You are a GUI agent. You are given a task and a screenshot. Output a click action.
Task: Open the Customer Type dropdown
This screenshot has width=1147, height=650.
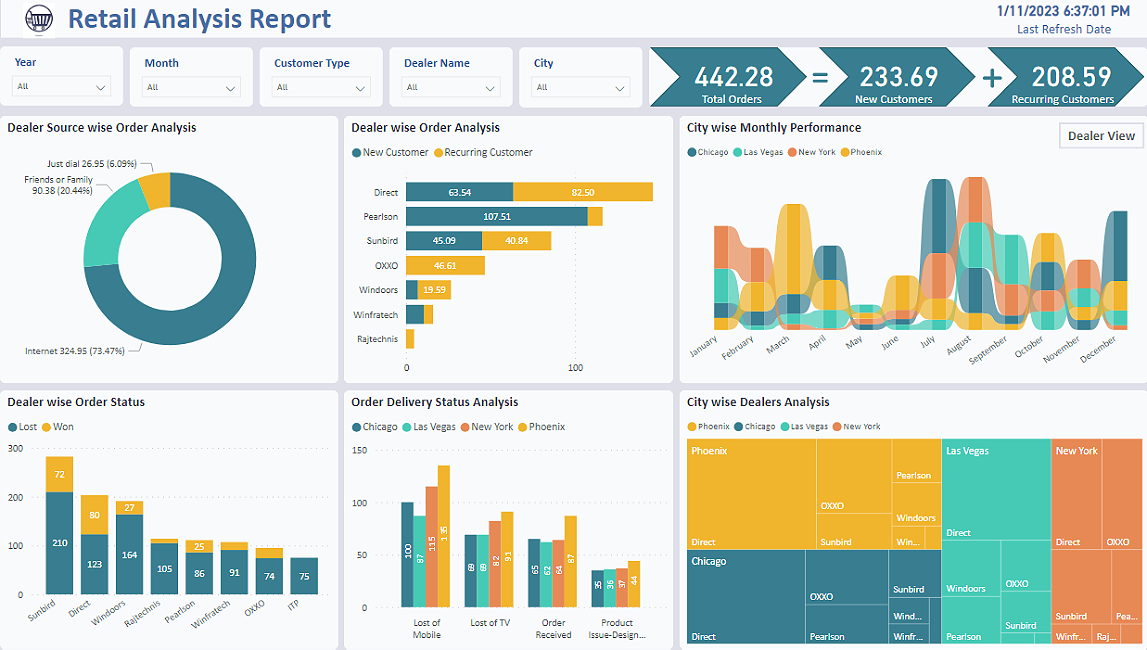(x=321, y=87)
